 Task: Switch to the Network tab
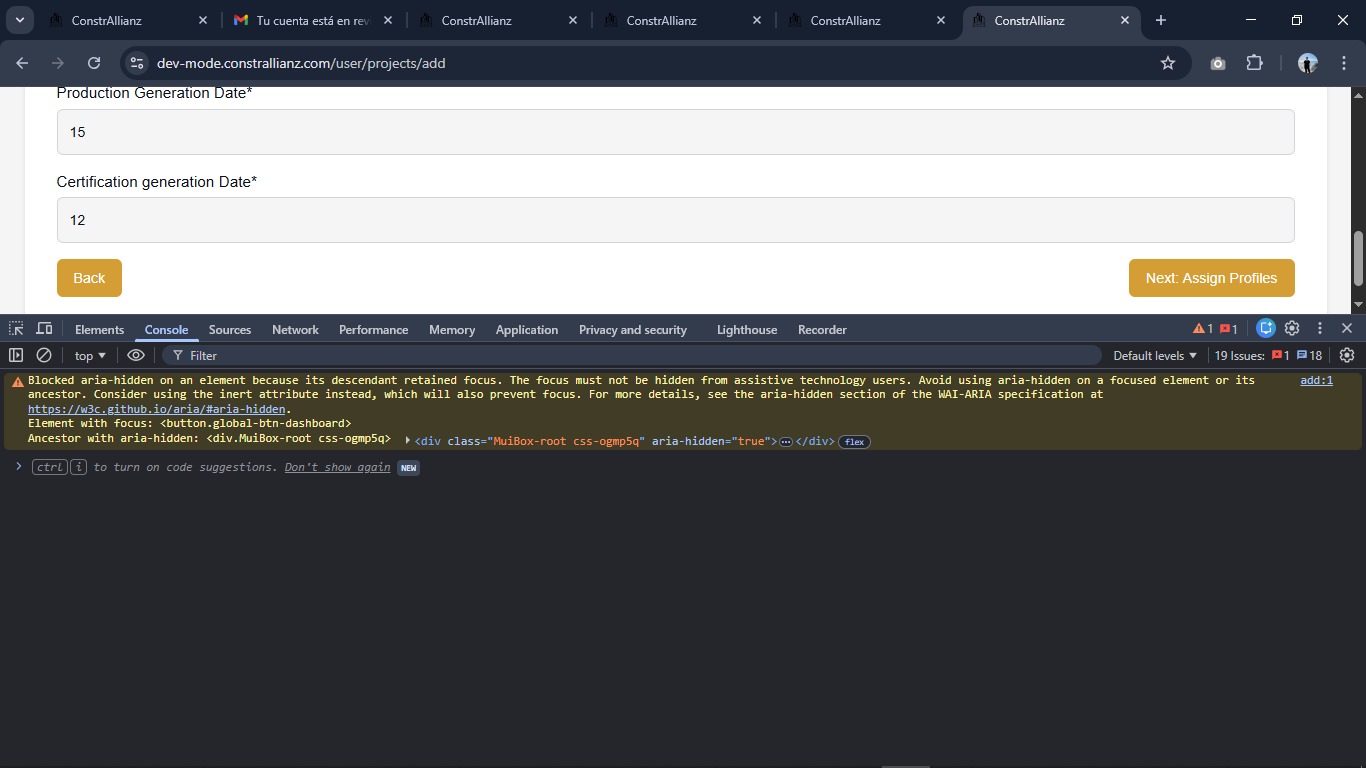tap(295, 330)
